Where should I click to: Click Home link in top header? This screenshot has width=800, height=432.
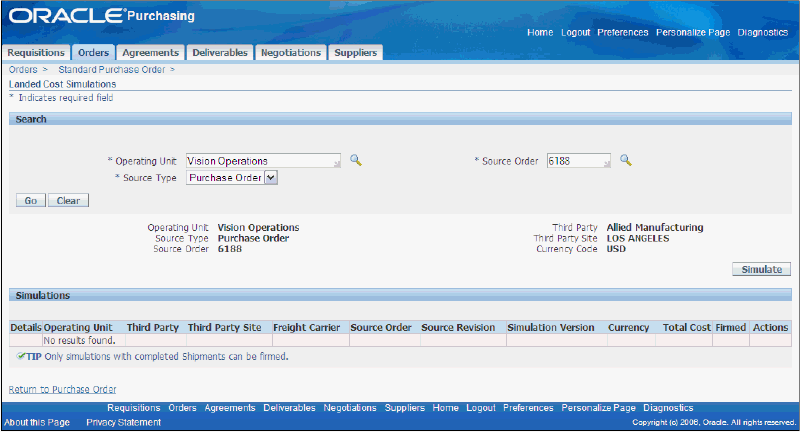[540, 33]
